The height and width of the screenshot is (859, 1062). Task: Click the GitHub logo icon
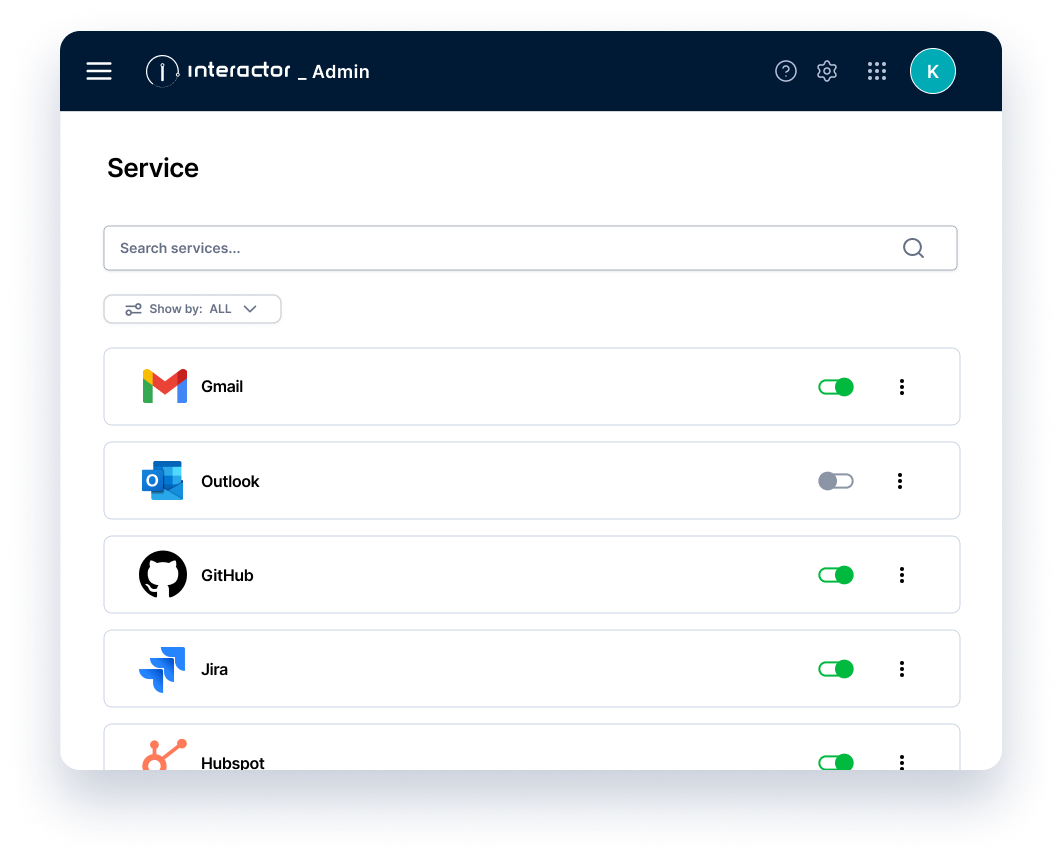[x=163, y=574]
